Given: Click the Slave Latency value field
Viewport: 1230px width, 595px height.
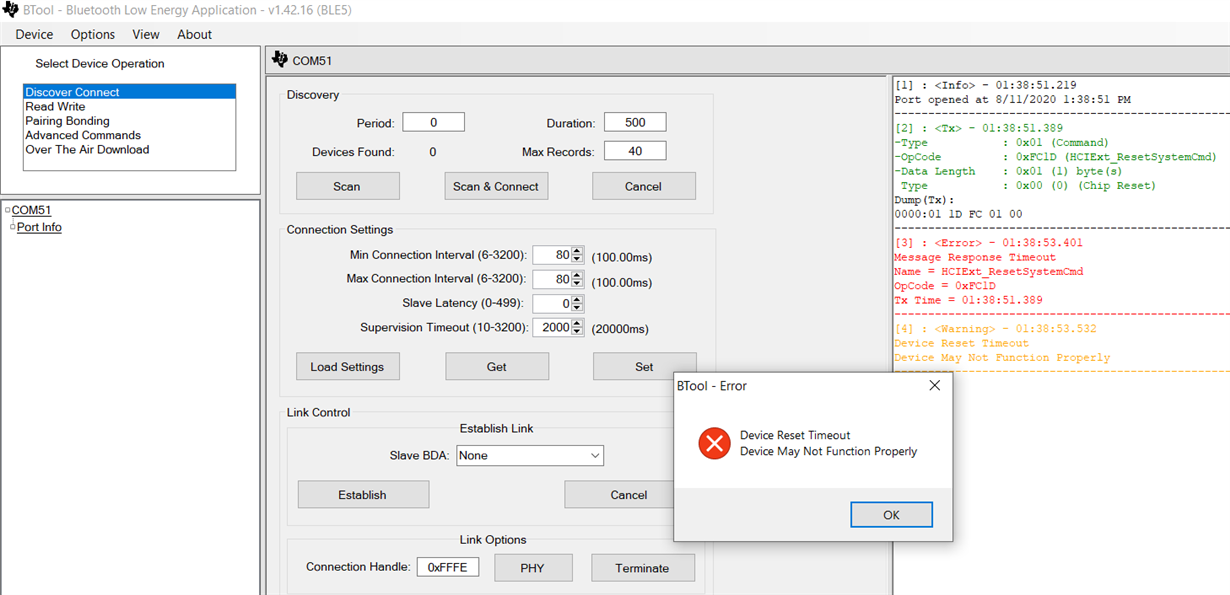Looking at the screenshot, I should (551, 303).
